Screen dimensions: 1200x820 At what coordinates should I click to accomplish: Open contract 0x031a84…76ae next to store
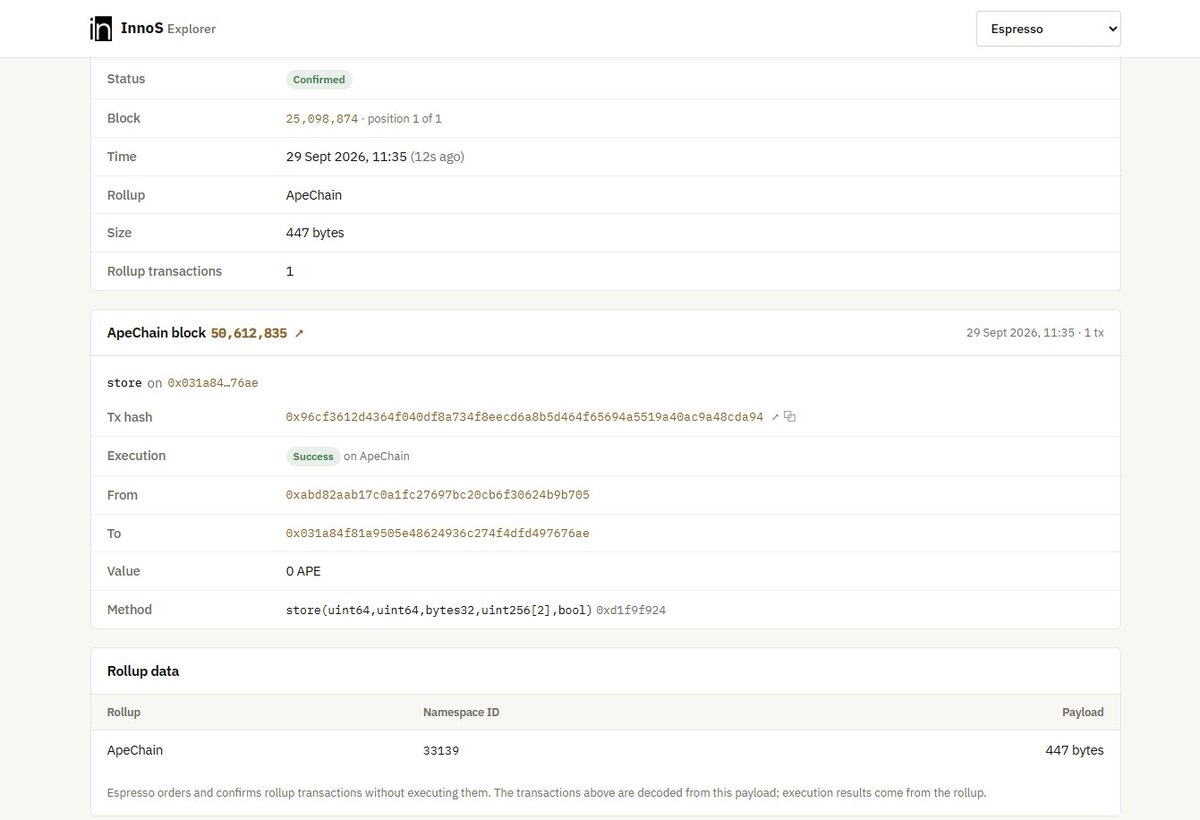point(213,383)
